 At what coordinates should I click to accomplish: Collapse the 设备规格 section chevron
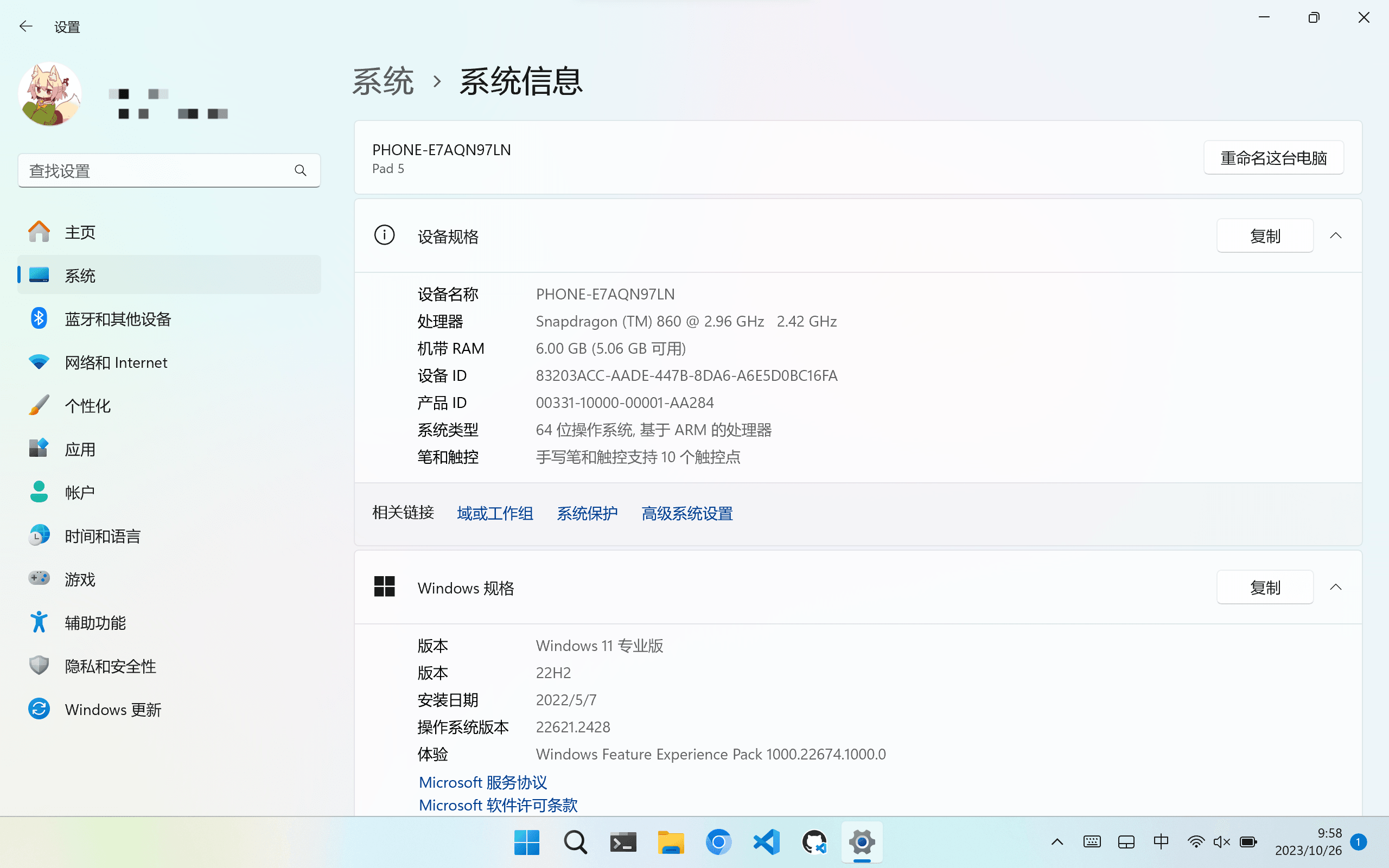tap(1336, 236)
